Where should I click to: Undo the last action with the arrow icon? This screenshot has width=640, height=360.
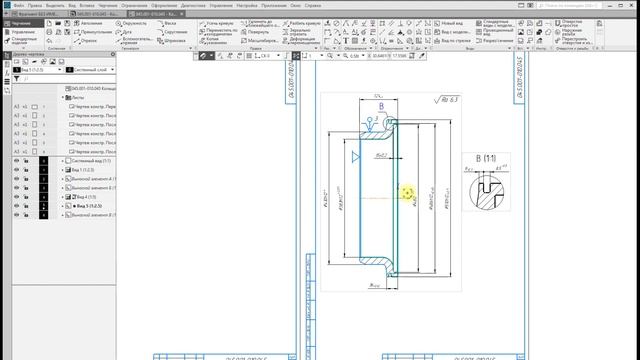tap(49, 41)
